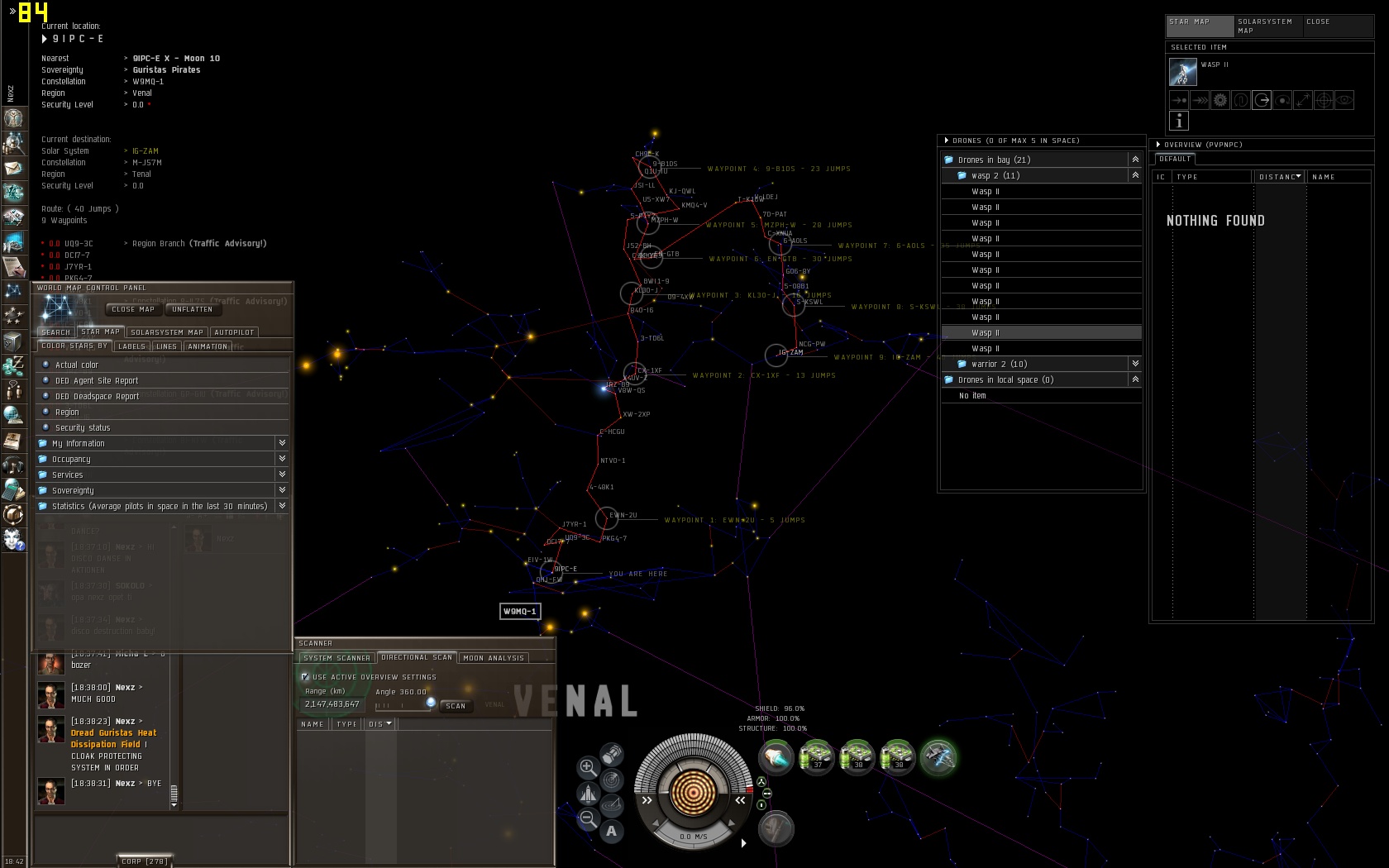Viewport: 1389px width, 868px height.
Task: Open the scanner radar icon on the HUD
Action: pyautogui.click(x=612, y=780)
